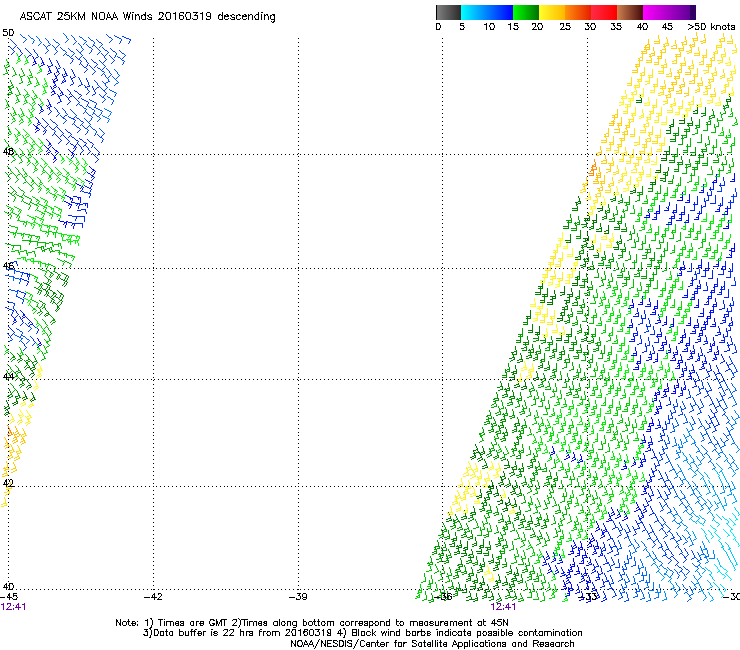Click the '>50 knots' legend label

click(x=712, y=27)
